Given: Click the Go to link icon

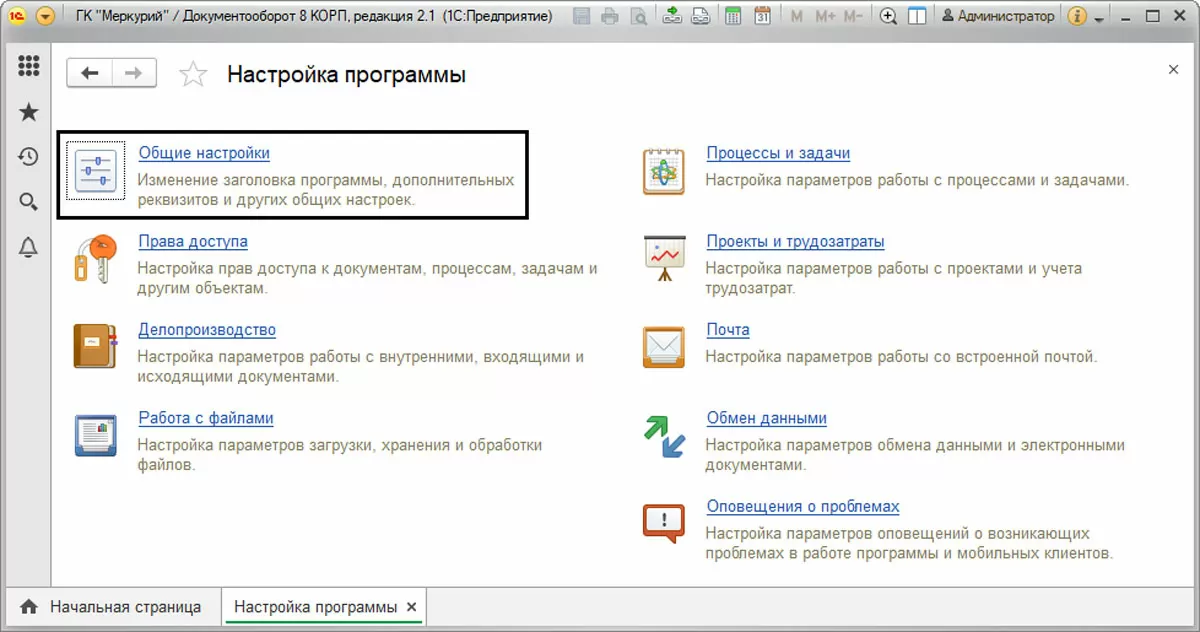Looking at the screenshot, I should 701,16.
